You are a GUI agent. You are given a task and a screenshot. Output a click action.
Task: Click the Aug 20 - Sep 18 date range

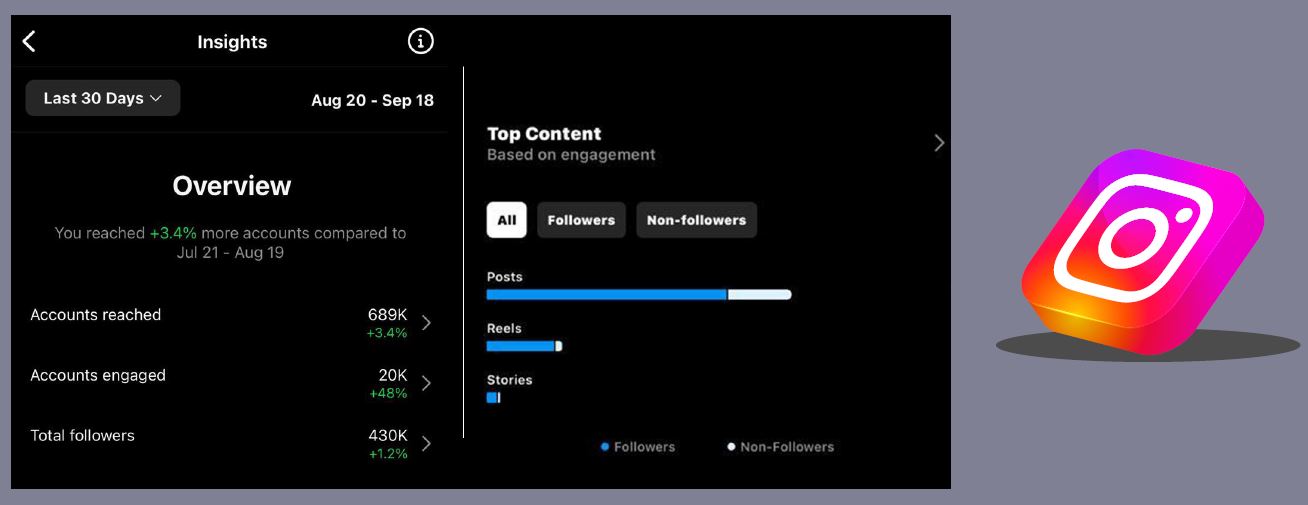pyautogui.click(x=372, y=100)
